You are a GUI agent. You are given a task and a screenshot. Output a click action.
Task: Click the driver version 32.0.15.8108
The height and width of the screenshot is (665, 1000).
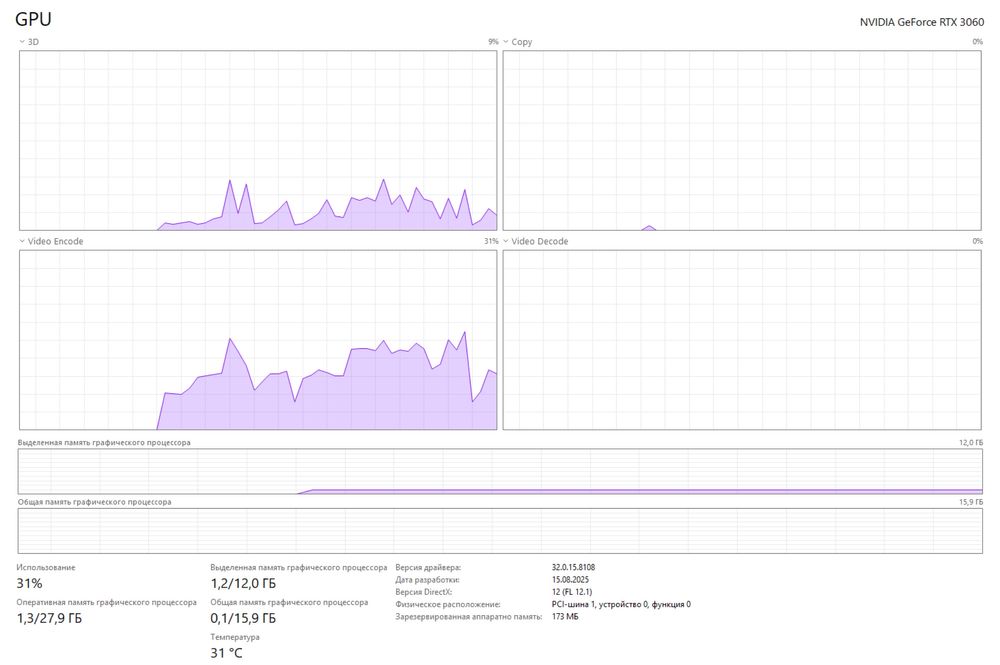tap(573, 567)
